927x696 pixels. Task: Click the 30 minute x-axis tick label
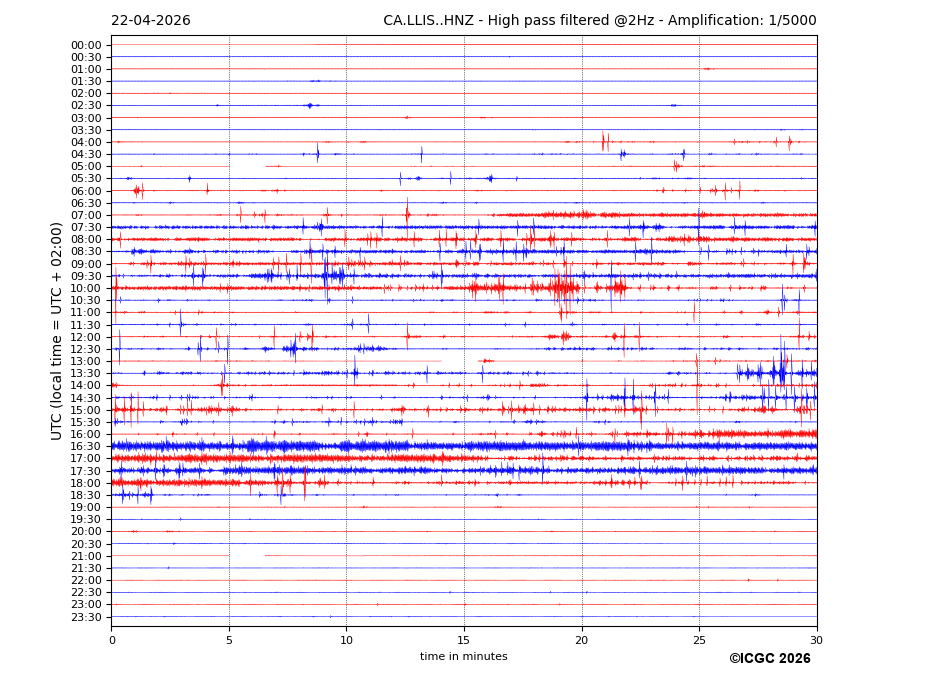point(817,640)
